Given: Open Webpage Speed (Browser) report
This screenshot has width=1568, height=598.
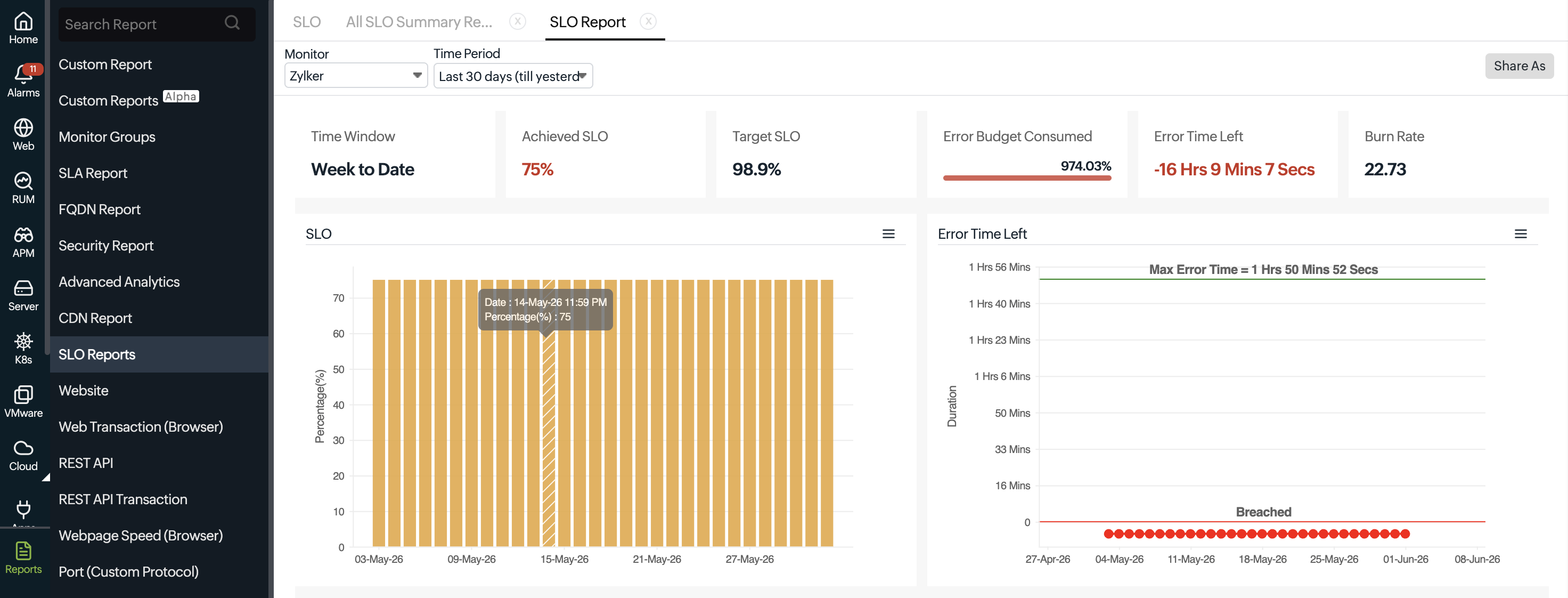Looking at the screenshot, I should [x=141, y=535].
